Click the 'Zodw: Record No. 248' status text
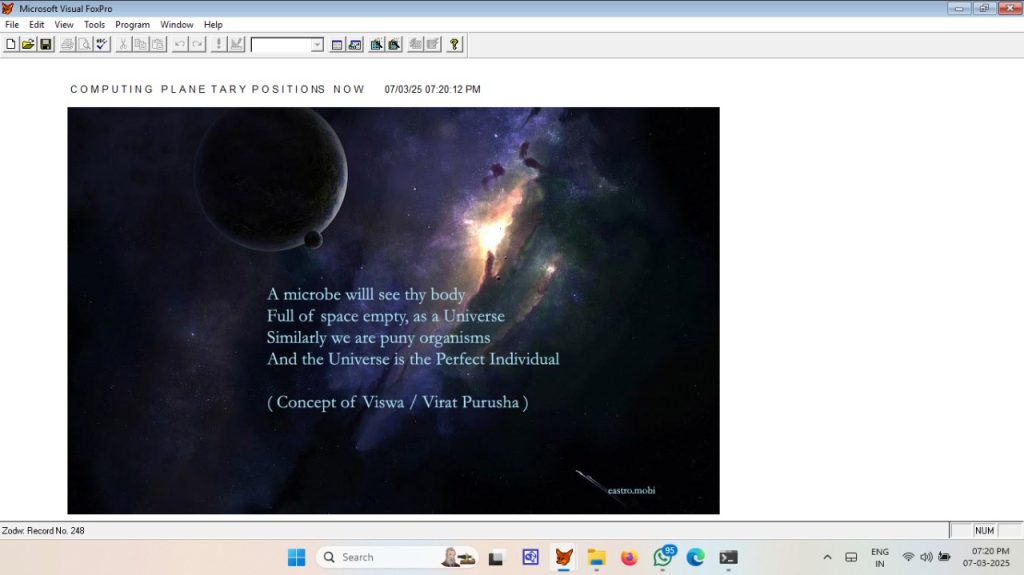This screenshot has width=1024, height=575. (43, 531)
